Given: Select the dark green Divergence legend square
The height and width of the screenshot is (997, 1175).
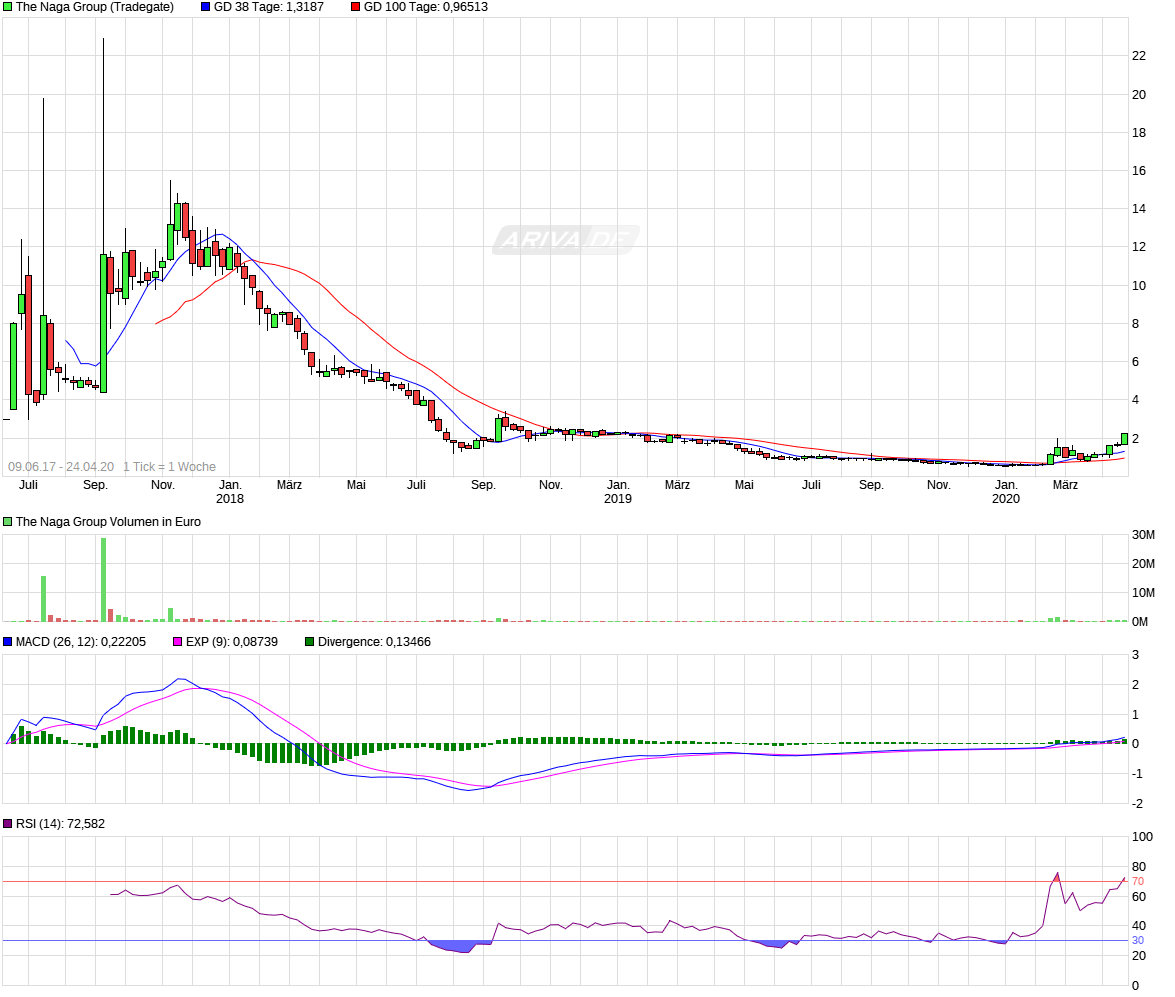Looking at the screenshot, I should click(x=310, y=642).
